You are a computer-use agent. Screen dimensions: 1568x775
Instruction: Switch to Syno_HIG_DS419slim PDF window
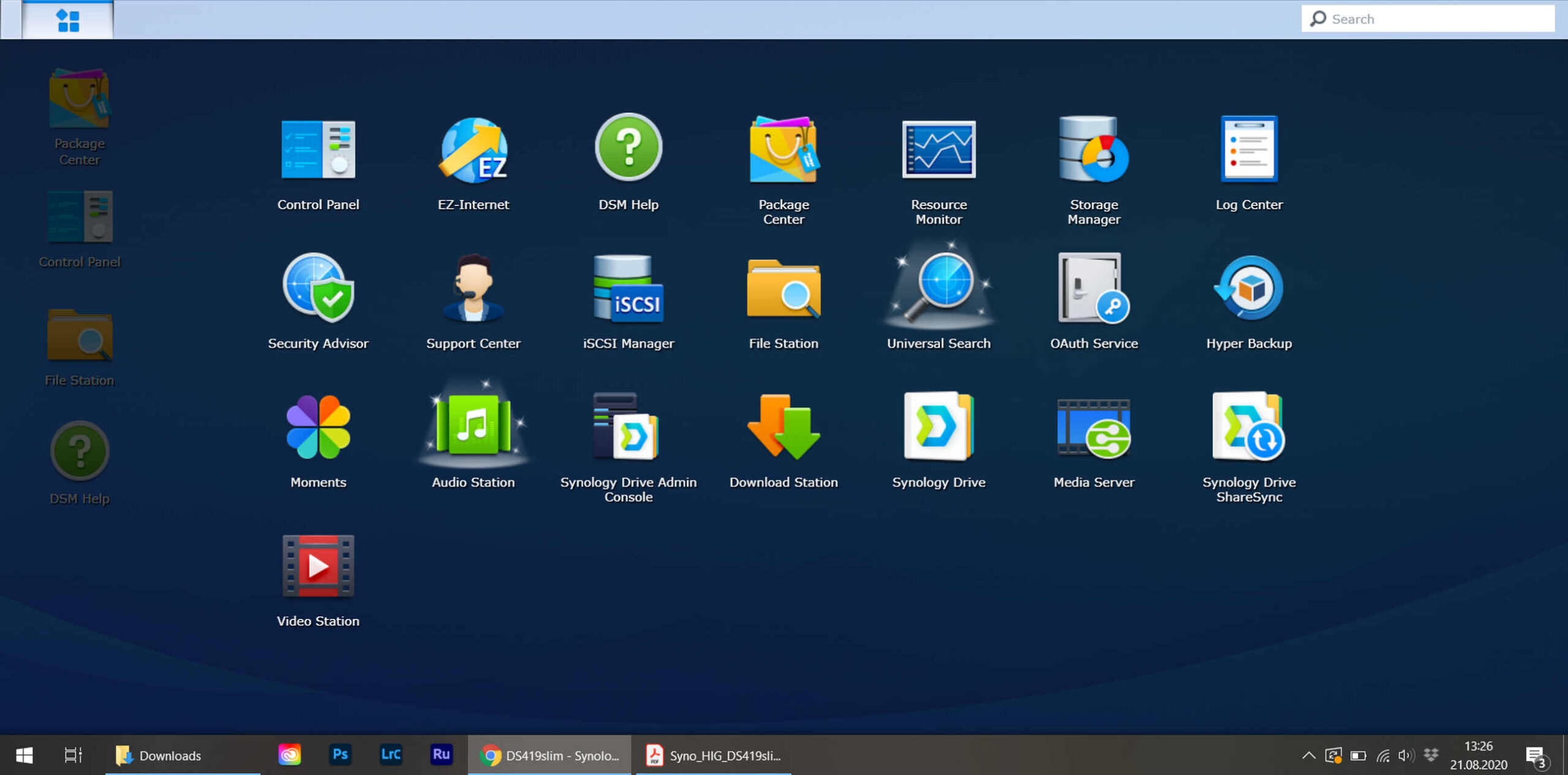click(x=714, y=755)
